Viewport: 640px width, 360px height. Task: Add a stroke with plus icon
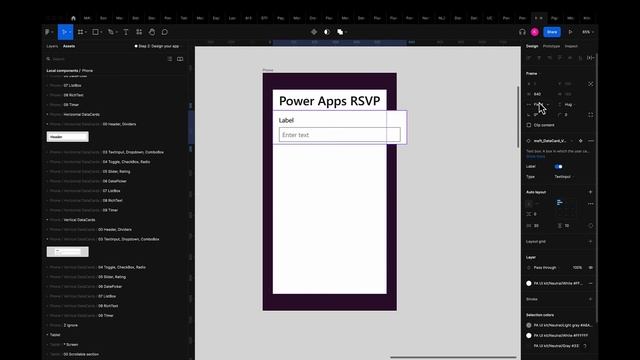coord(590,299)
